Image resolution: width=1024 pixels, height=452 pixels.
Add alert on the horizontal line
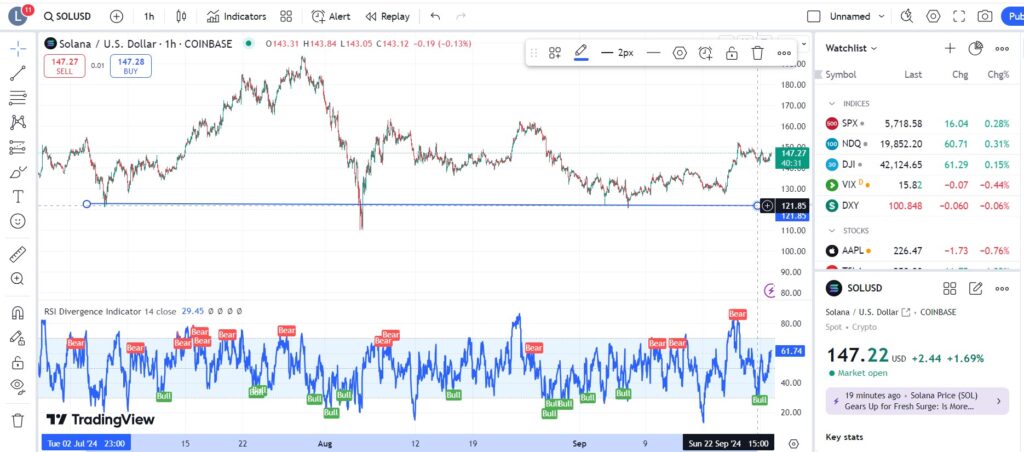pos(705,53)
